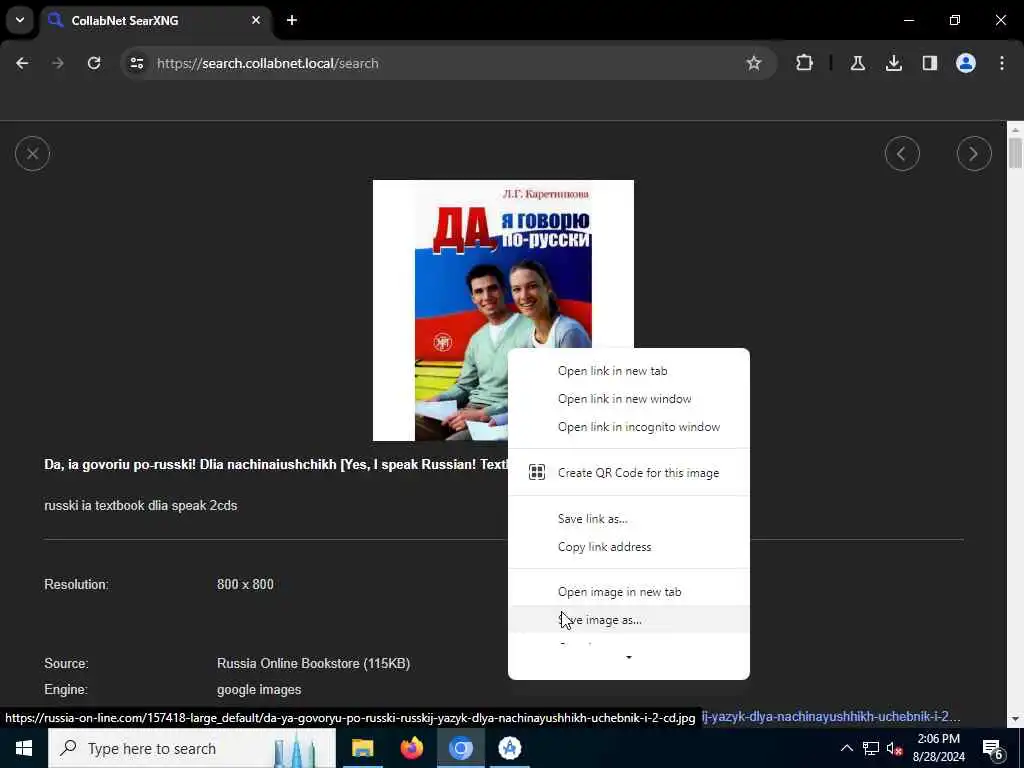Open Chrome Labs flask icon
The width and height of the screenshot is (1024, 768).
857,63
